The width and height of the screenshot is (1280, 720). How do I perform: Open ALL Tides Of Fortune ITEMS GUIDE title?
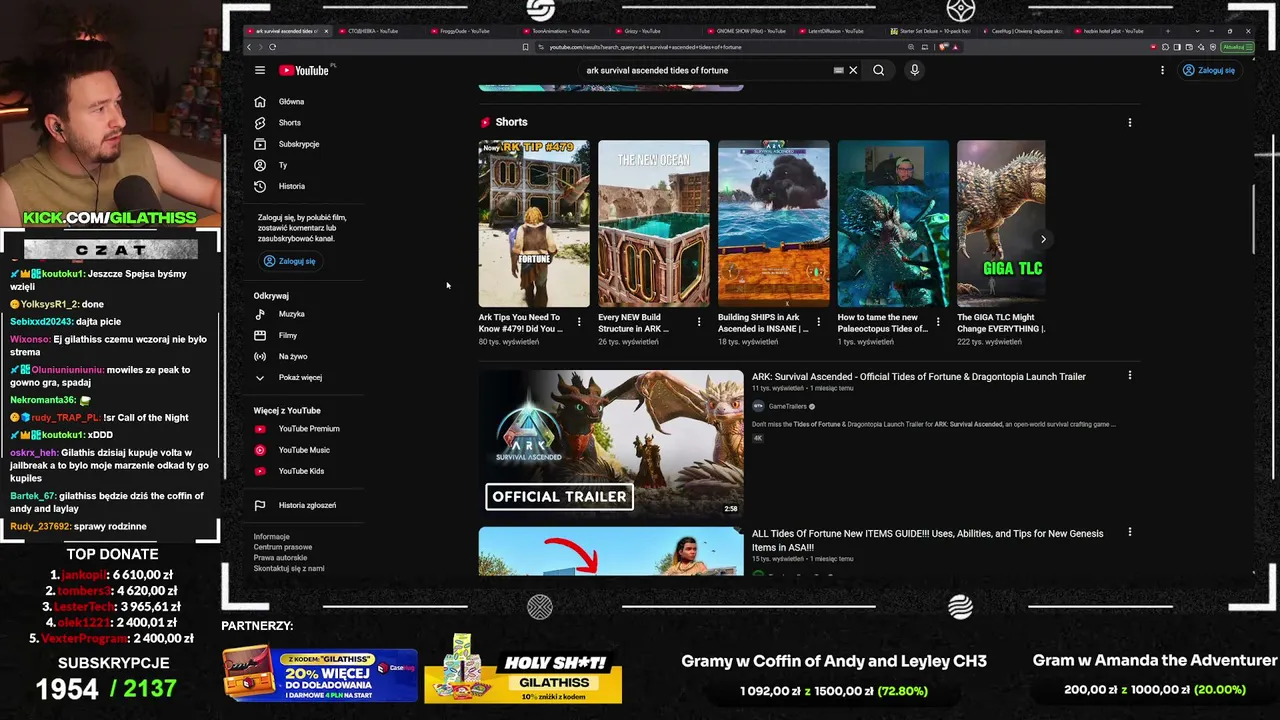pyautogui.click(x=928, y=540)
